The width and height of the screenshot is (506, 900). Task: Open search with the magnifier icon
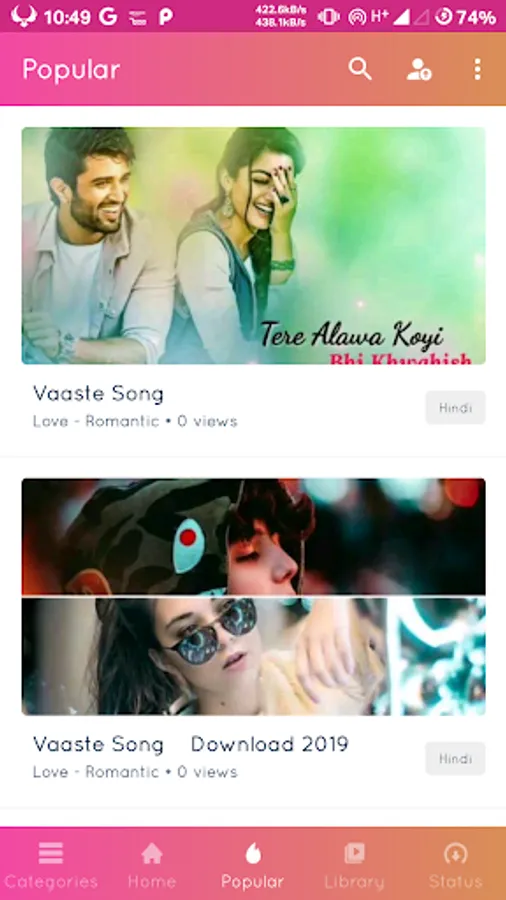[360, 69]
